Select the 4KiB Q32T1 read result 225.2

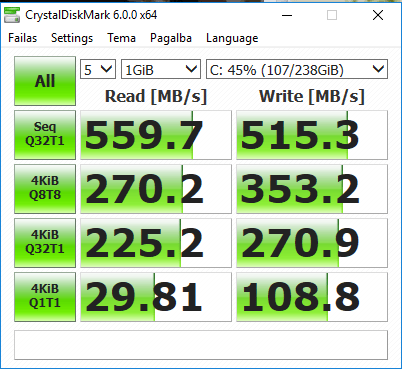(x=156, y=243)
